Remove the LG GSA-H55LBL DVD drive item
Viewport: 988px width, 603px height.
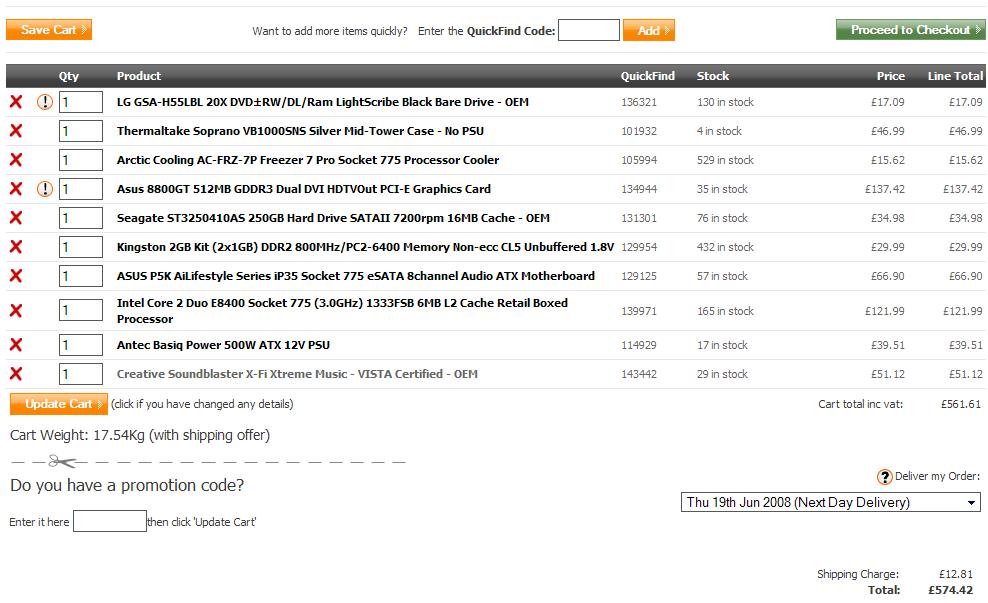16,101
